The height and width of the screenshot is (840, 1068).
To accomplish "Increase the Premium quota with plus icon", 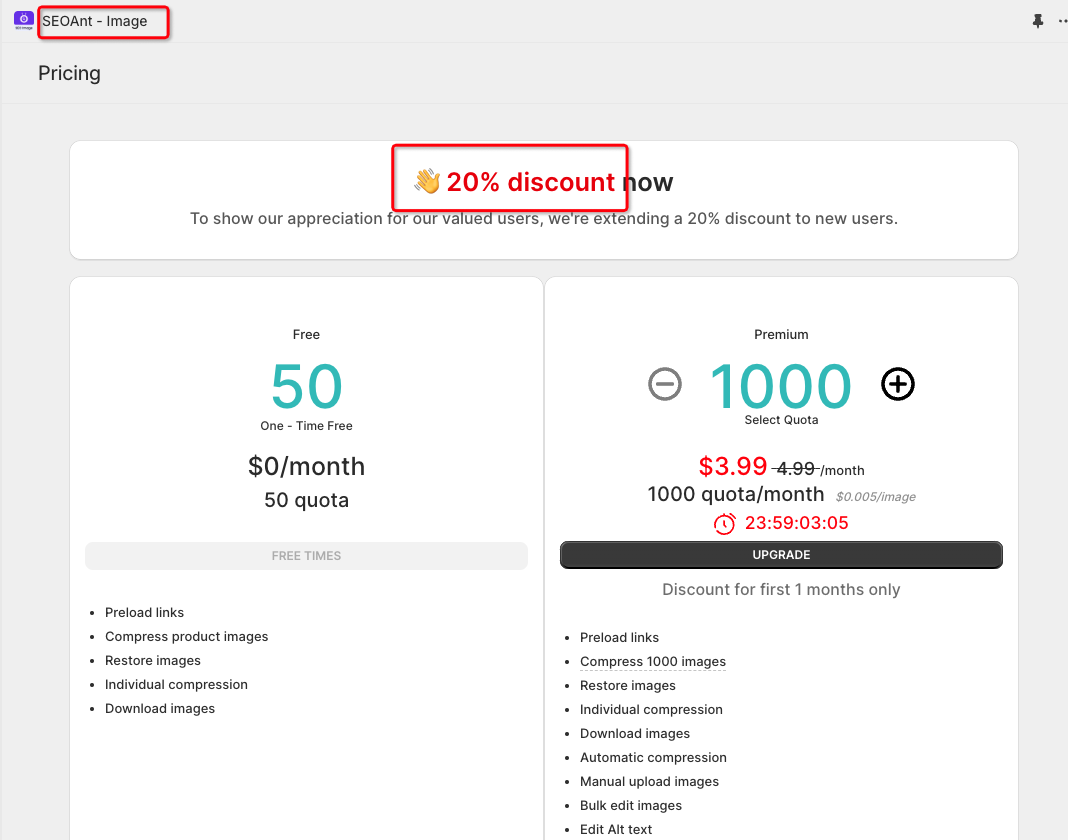I will (898, 384).
